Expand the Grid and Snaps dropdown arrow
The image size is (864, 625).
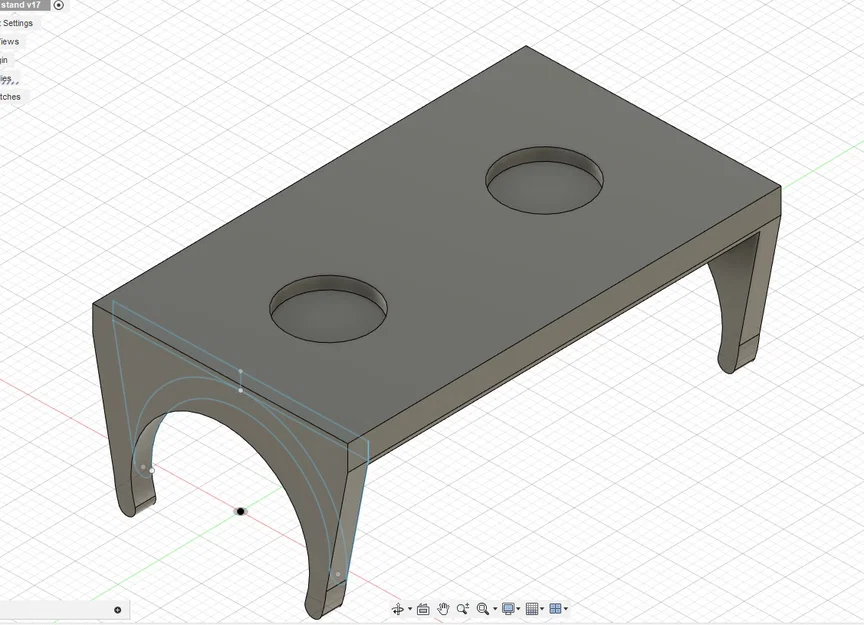(x=542, y=609)
